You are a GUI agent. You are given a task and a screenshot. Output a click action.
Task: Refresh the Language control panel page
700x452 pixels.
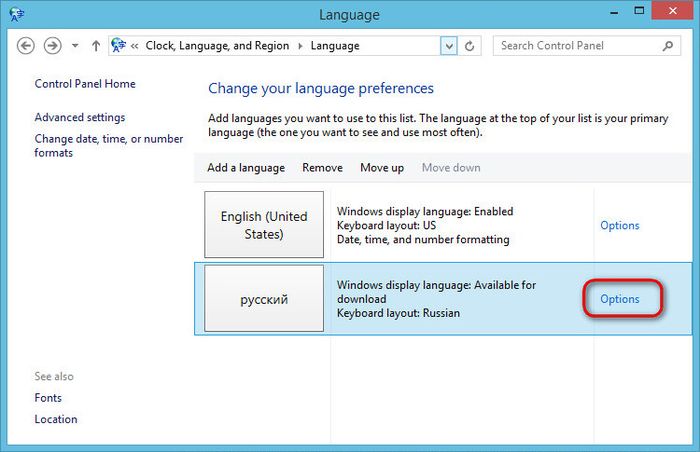click(471, 46)
